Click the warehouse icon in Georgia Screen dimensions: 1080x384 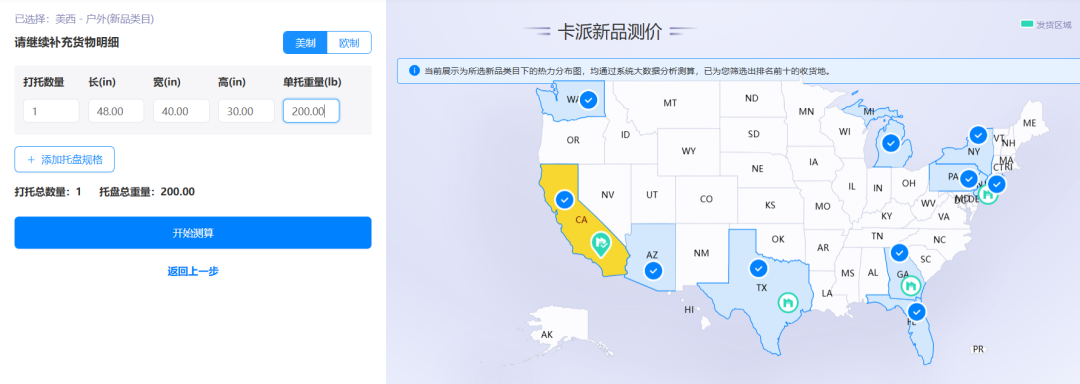911,285
